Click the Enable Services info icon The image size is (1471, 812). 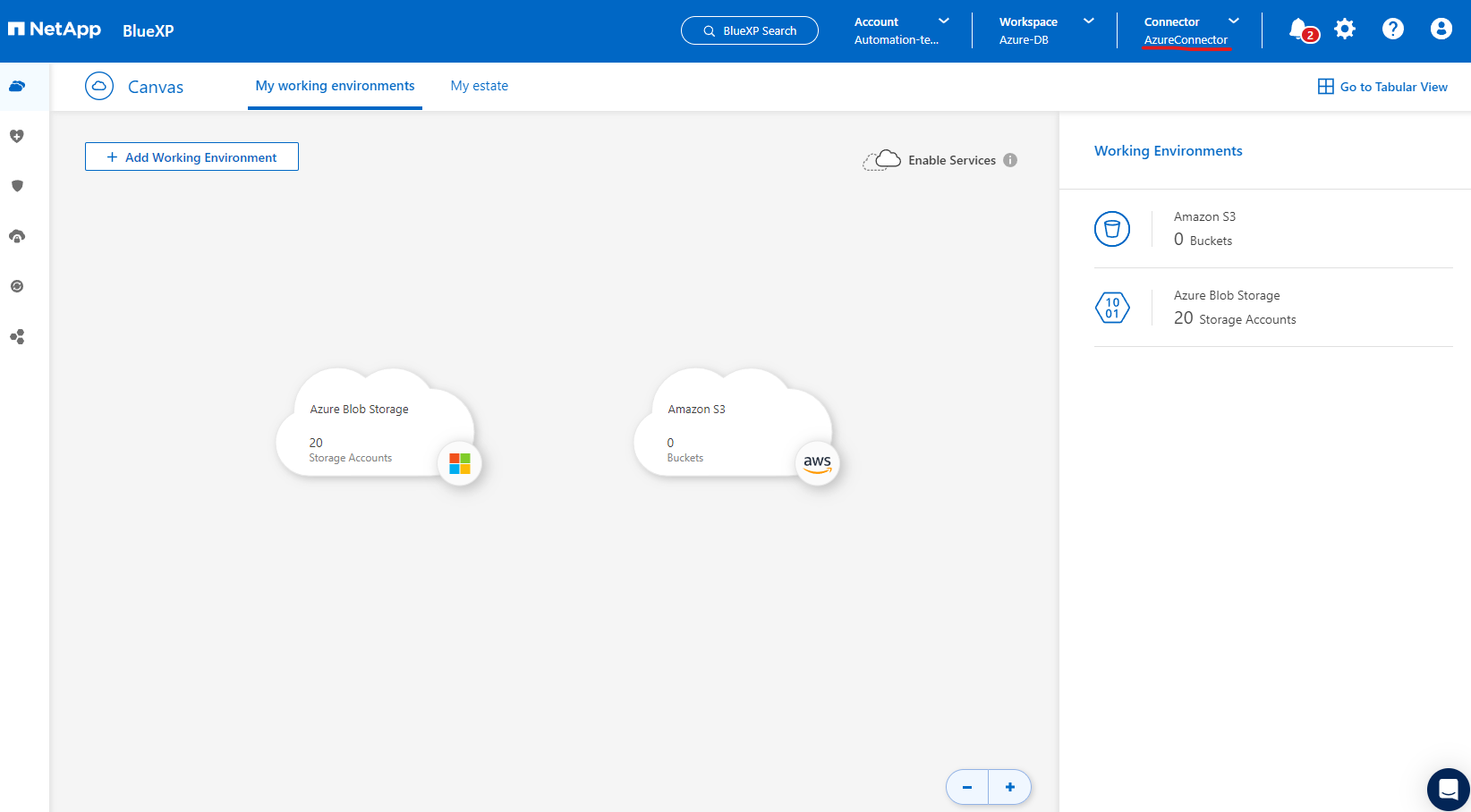click(x=1010, y=160)
